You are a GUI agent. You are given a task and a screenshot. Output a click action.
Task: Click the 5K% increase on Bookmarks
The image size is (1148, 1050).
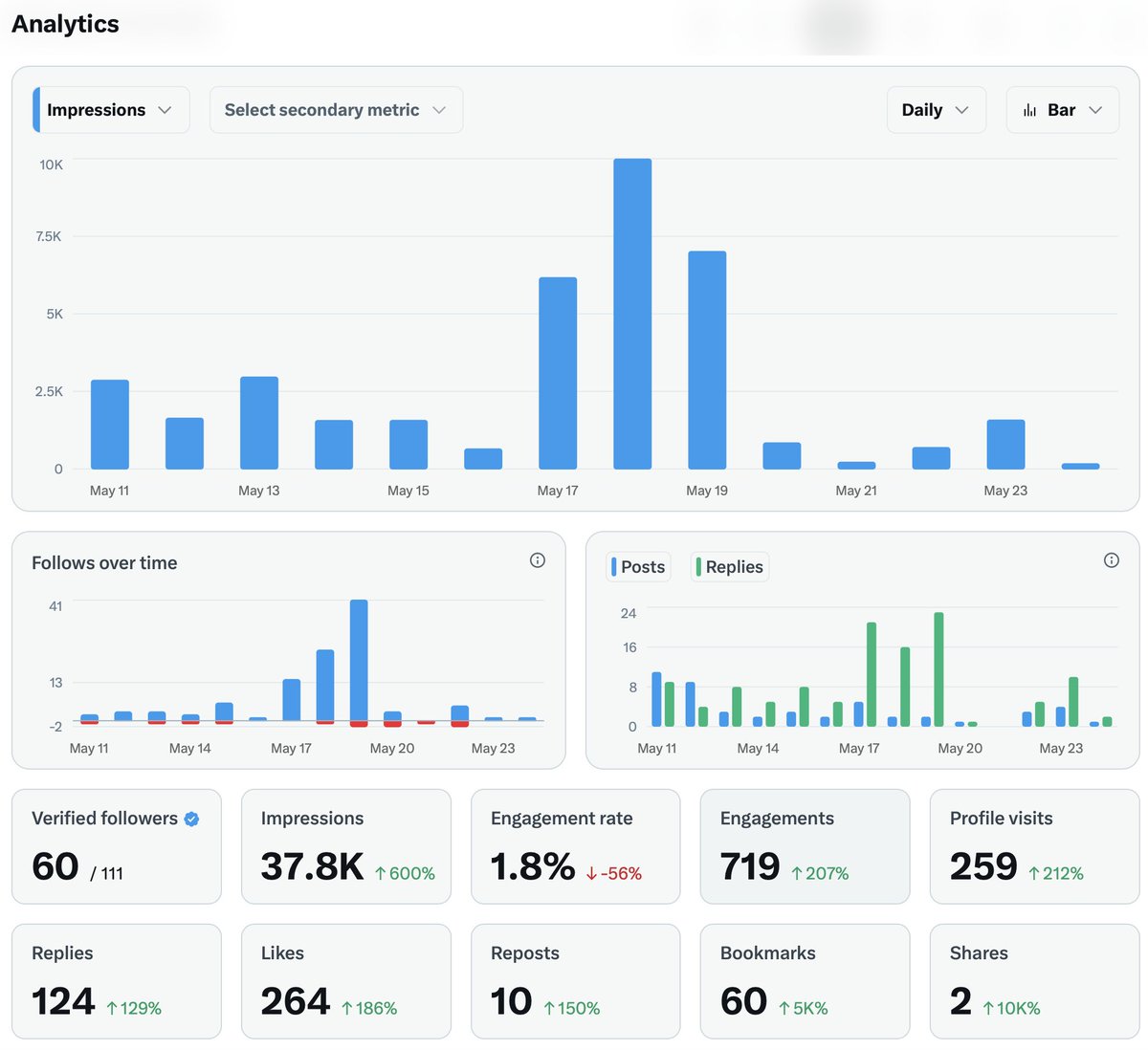[x=804, y=1008]
